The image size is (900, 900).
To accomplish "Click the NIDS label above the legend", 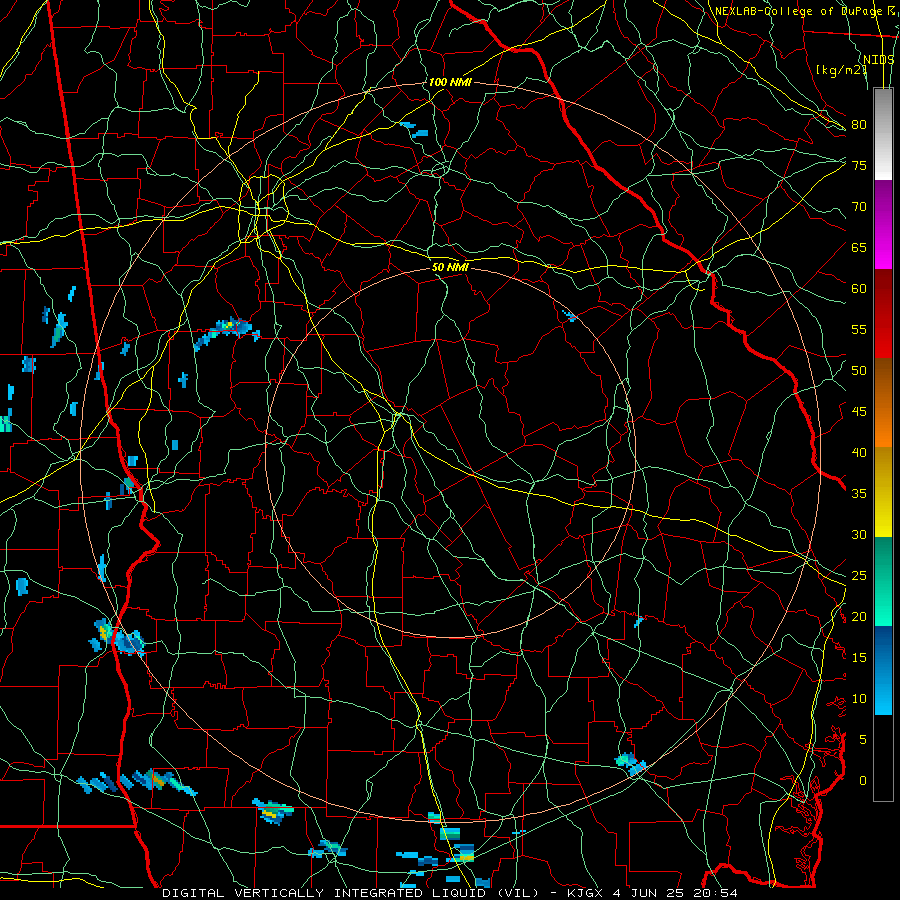I will coord(879,60).
